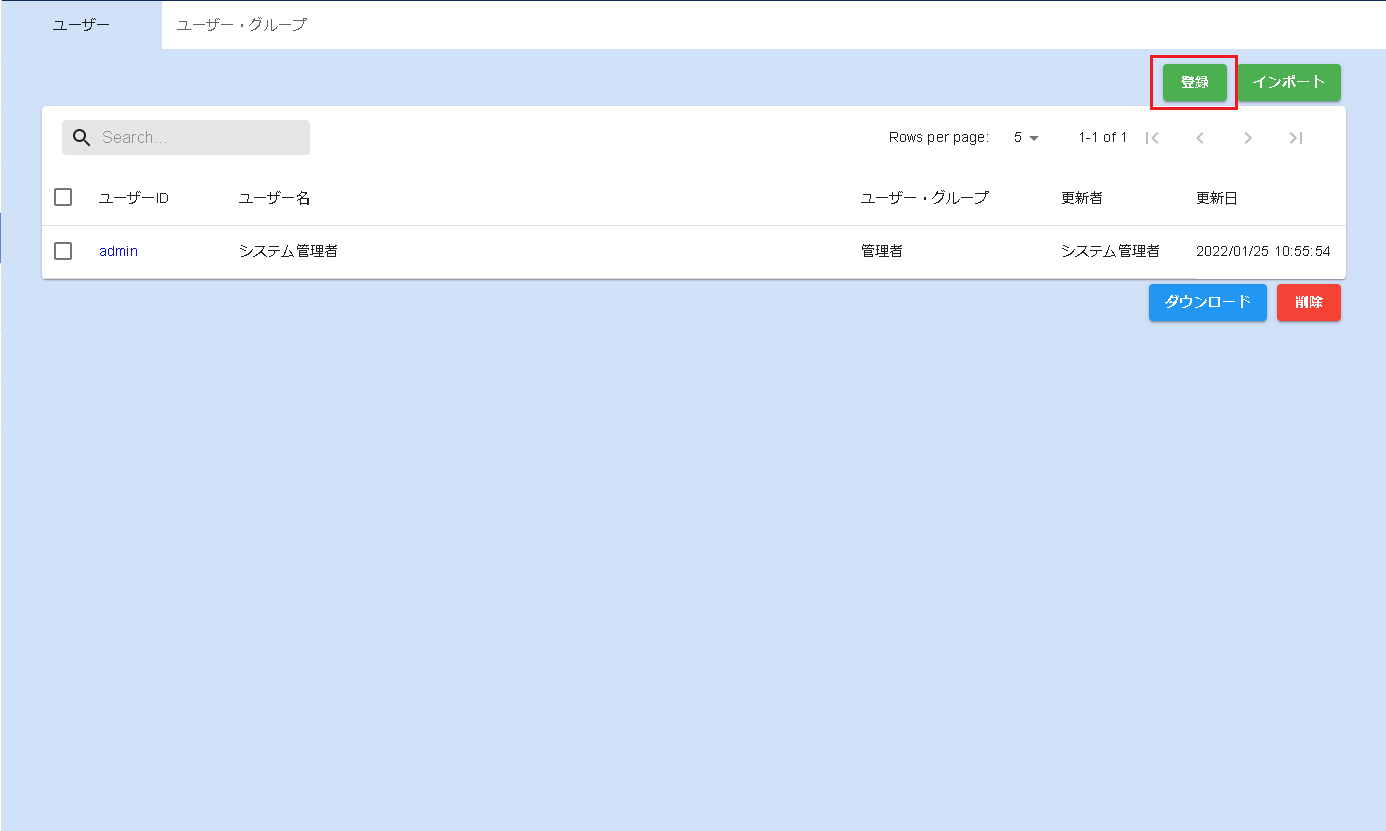Focus the Search text field
Image resolution: width=1386 pixels, height=831 pixels.
pos(200,138)
